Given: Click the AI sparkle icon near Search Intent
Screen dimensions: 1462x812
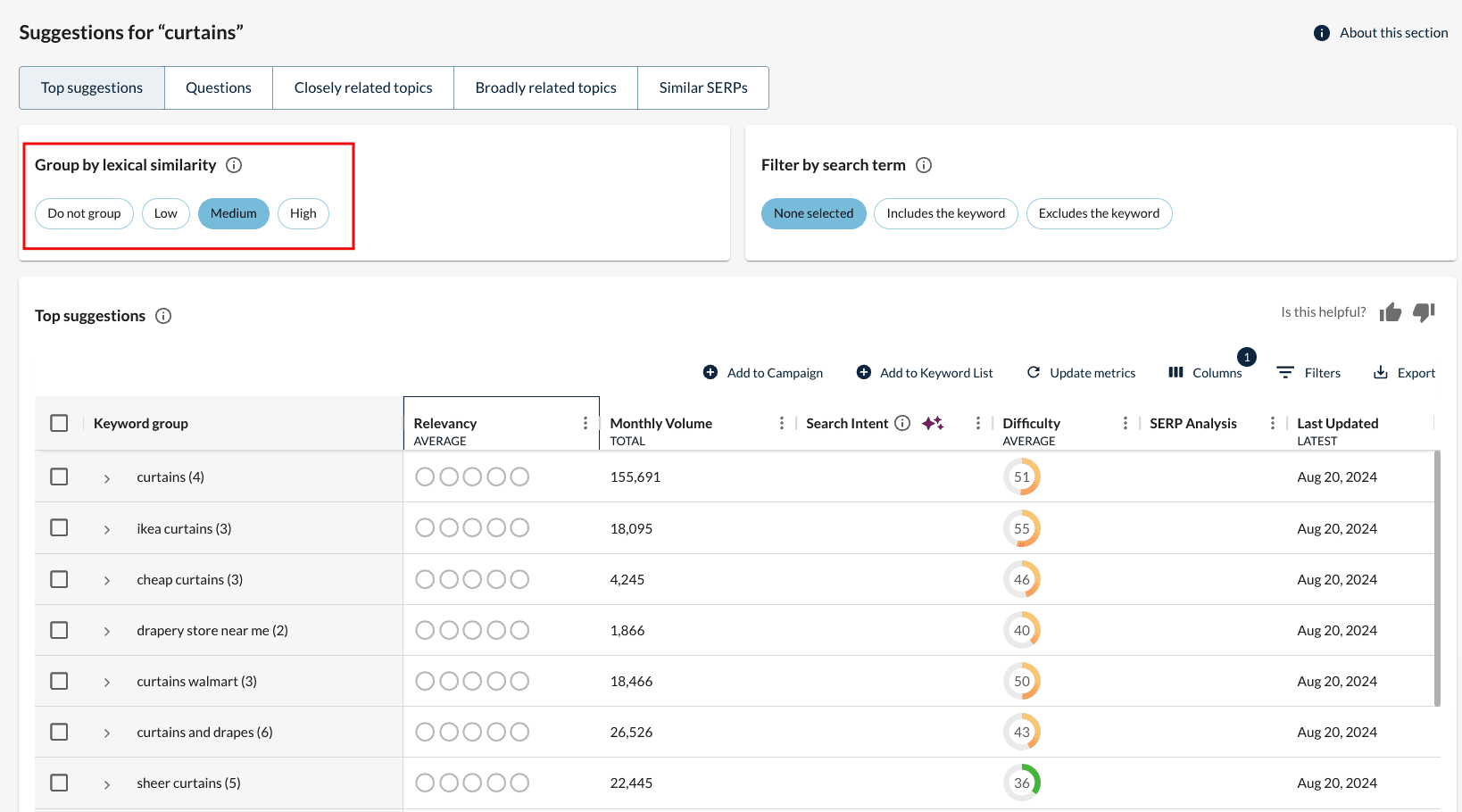Looking at the screenshot, I should [933, 422].
